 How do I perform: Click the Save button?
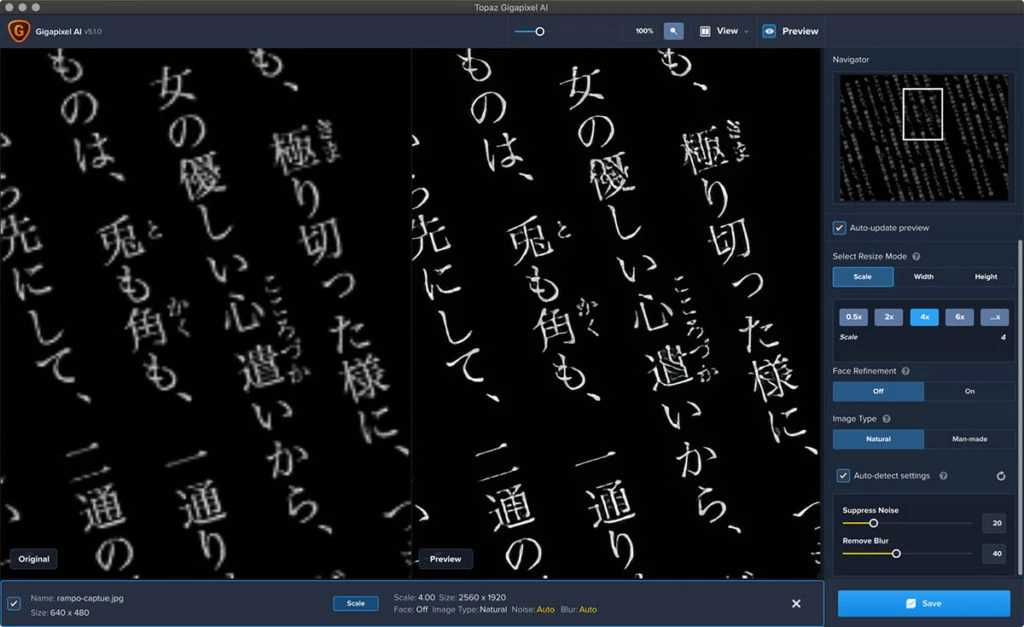(x=925, y=603)
